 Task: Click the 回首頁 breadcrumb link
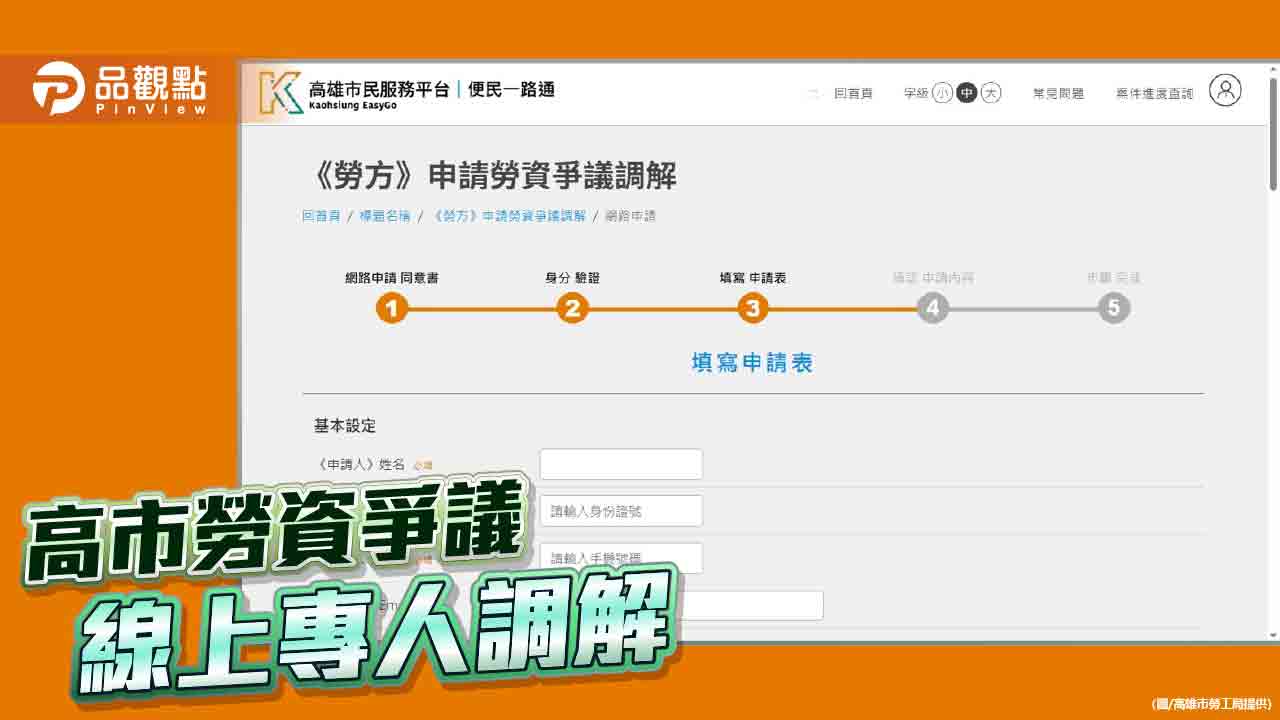click(x=321, y=216)
